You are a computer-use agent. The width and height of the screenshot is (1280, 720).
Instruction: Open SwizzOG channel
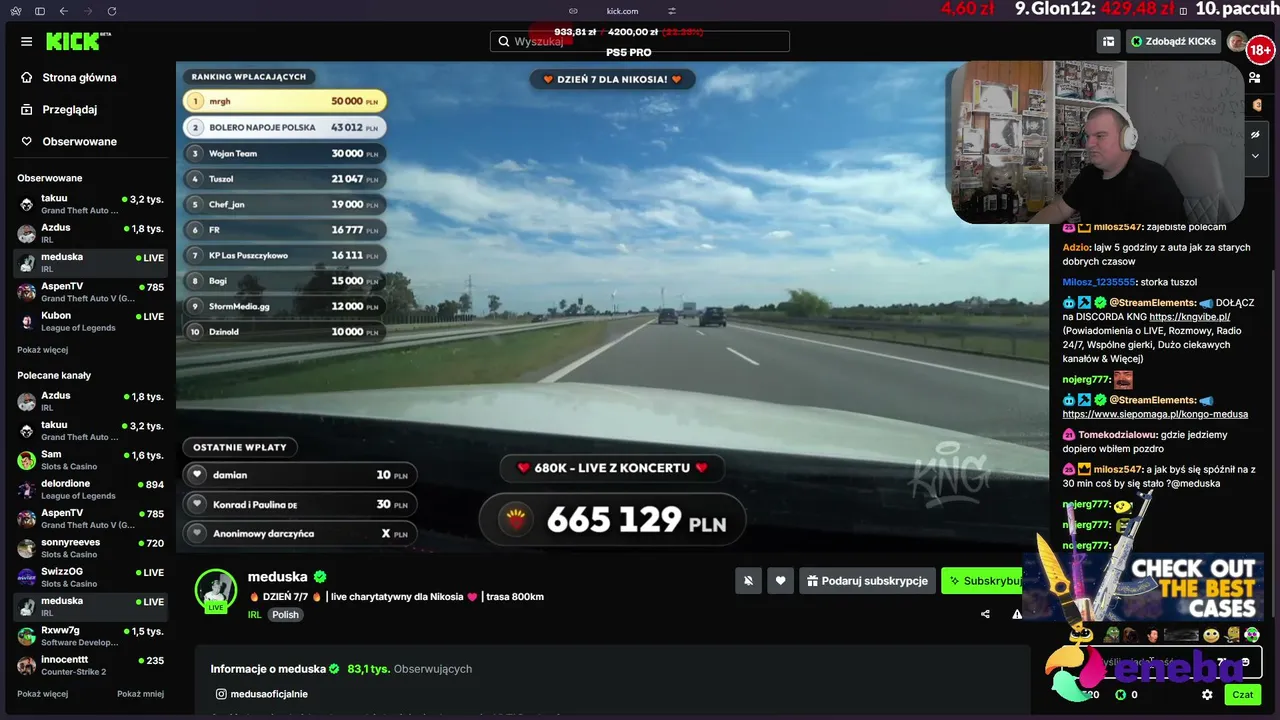[x=90, y=577]
